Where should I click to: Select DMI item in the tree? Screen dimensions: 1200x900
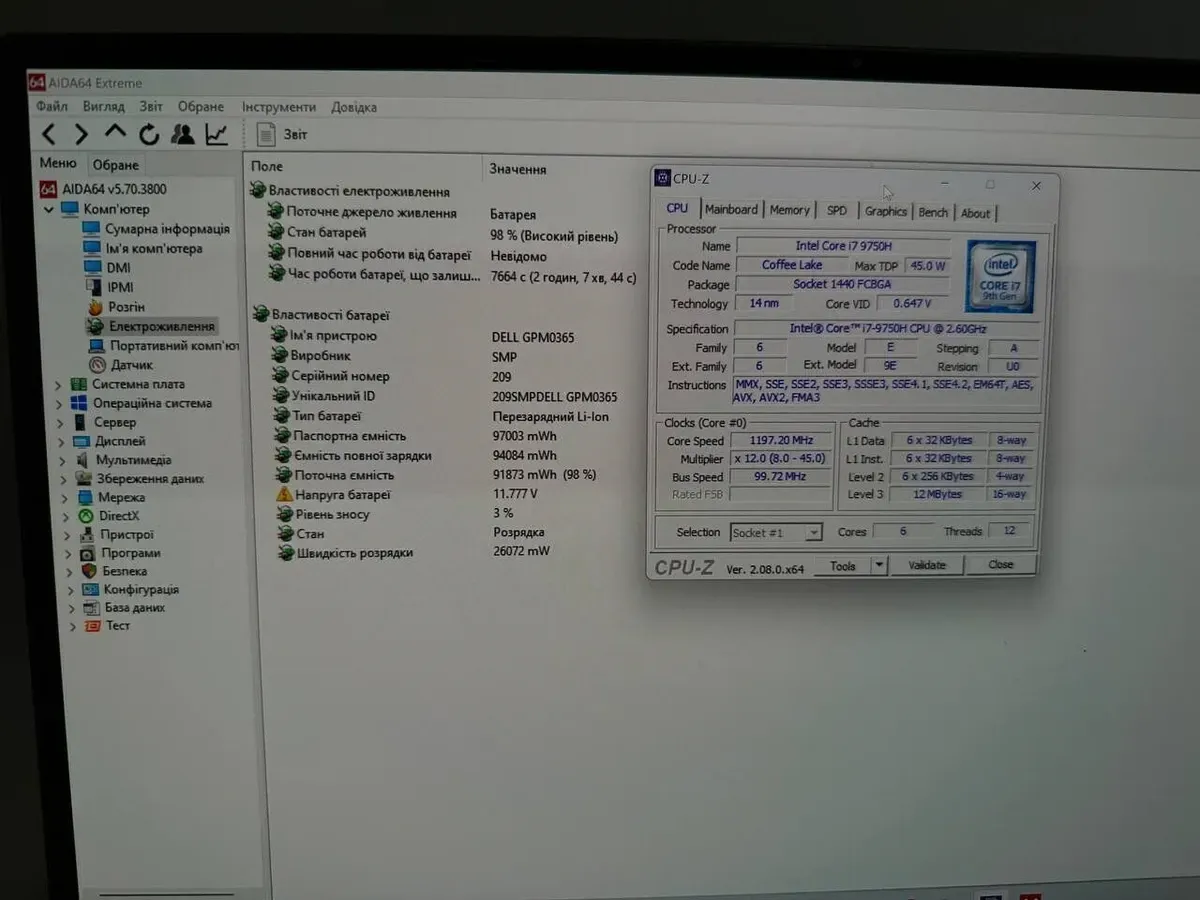[x=118, y=267]
